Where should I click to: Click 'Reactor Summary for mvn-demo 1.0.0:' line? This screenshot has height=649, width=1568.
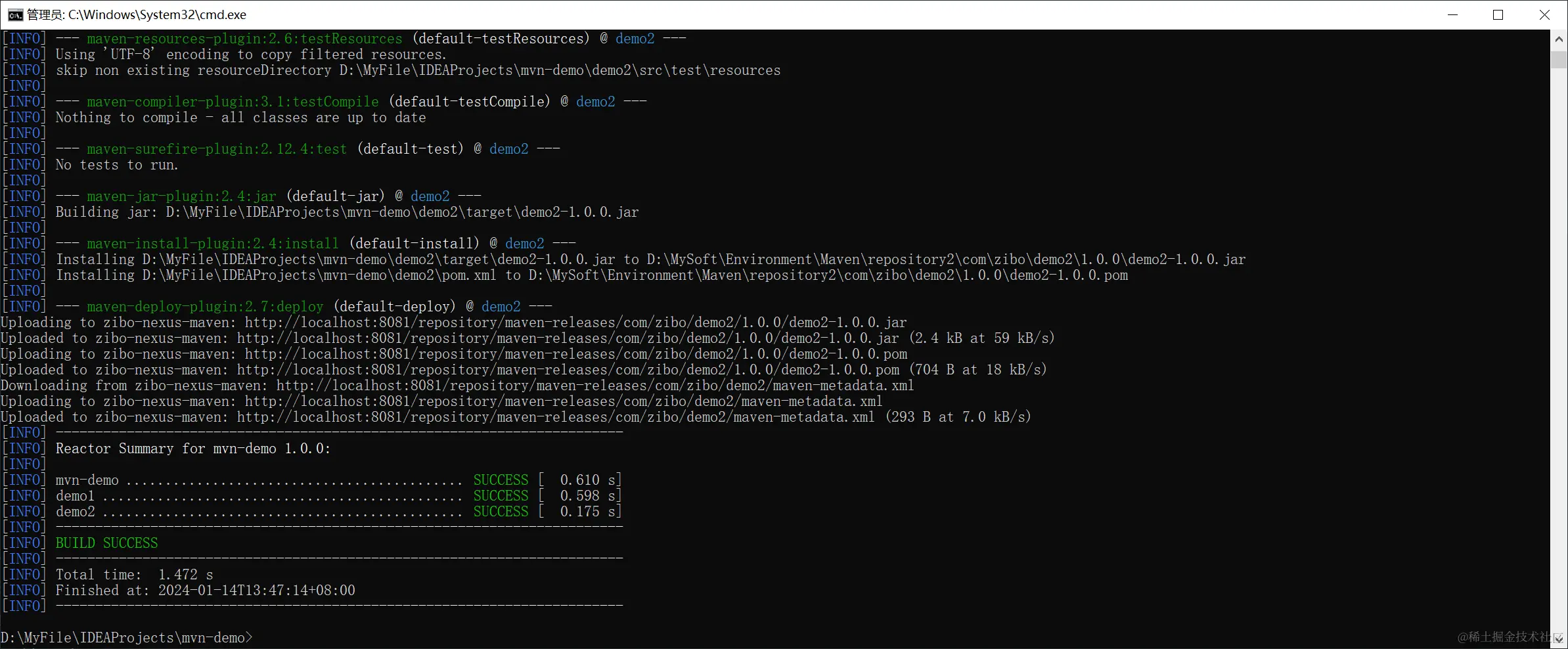[x=193, y=449]
